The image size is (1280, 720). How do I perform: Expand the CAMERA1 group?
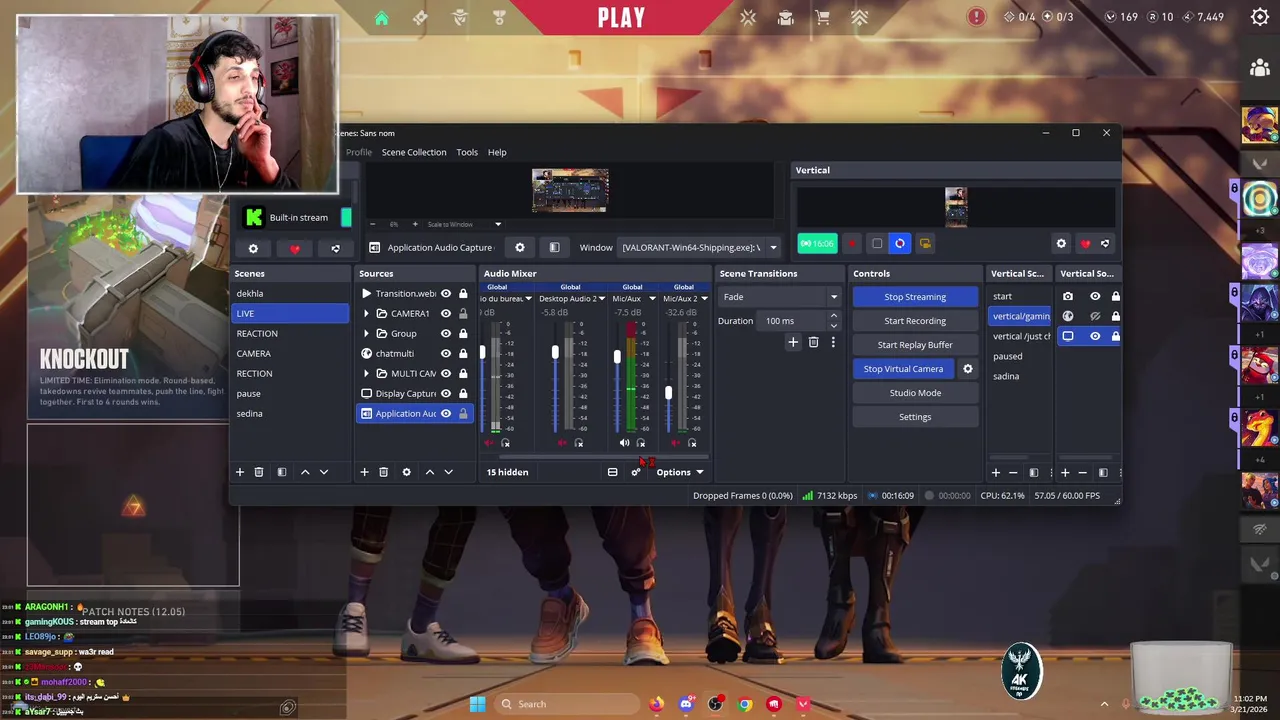(366, 313)
